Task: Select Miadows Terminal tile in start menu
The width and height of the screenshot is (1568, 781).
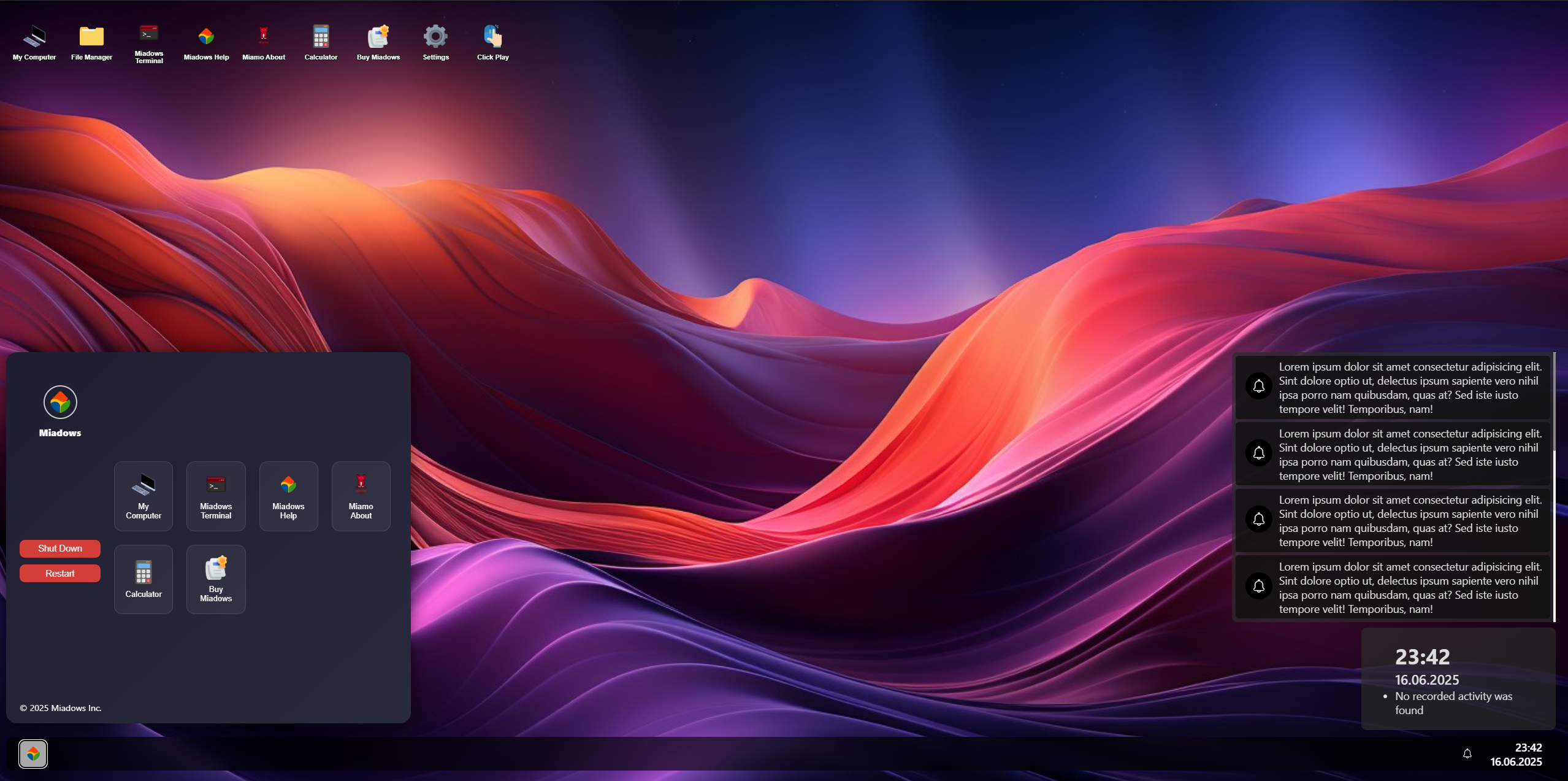Action: 216,496
